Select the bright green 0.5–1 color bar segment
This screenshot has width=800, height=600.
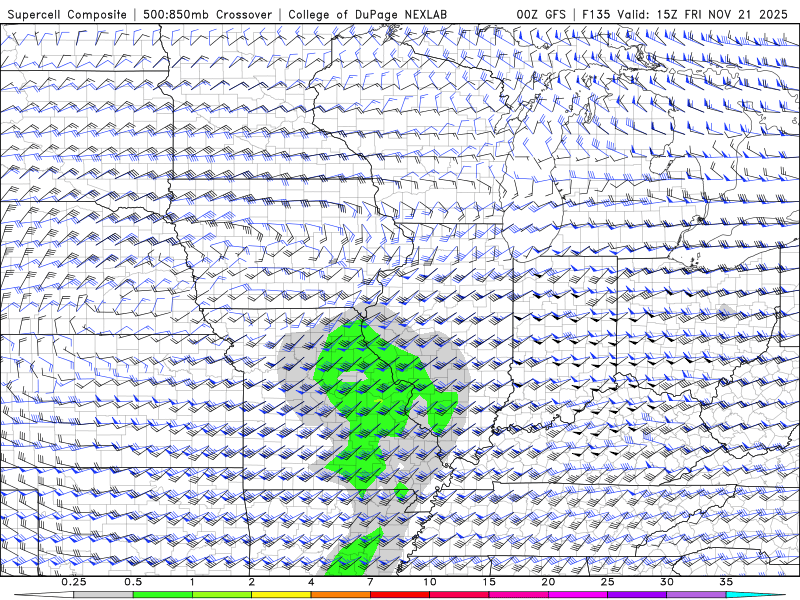tap(163, 595)
